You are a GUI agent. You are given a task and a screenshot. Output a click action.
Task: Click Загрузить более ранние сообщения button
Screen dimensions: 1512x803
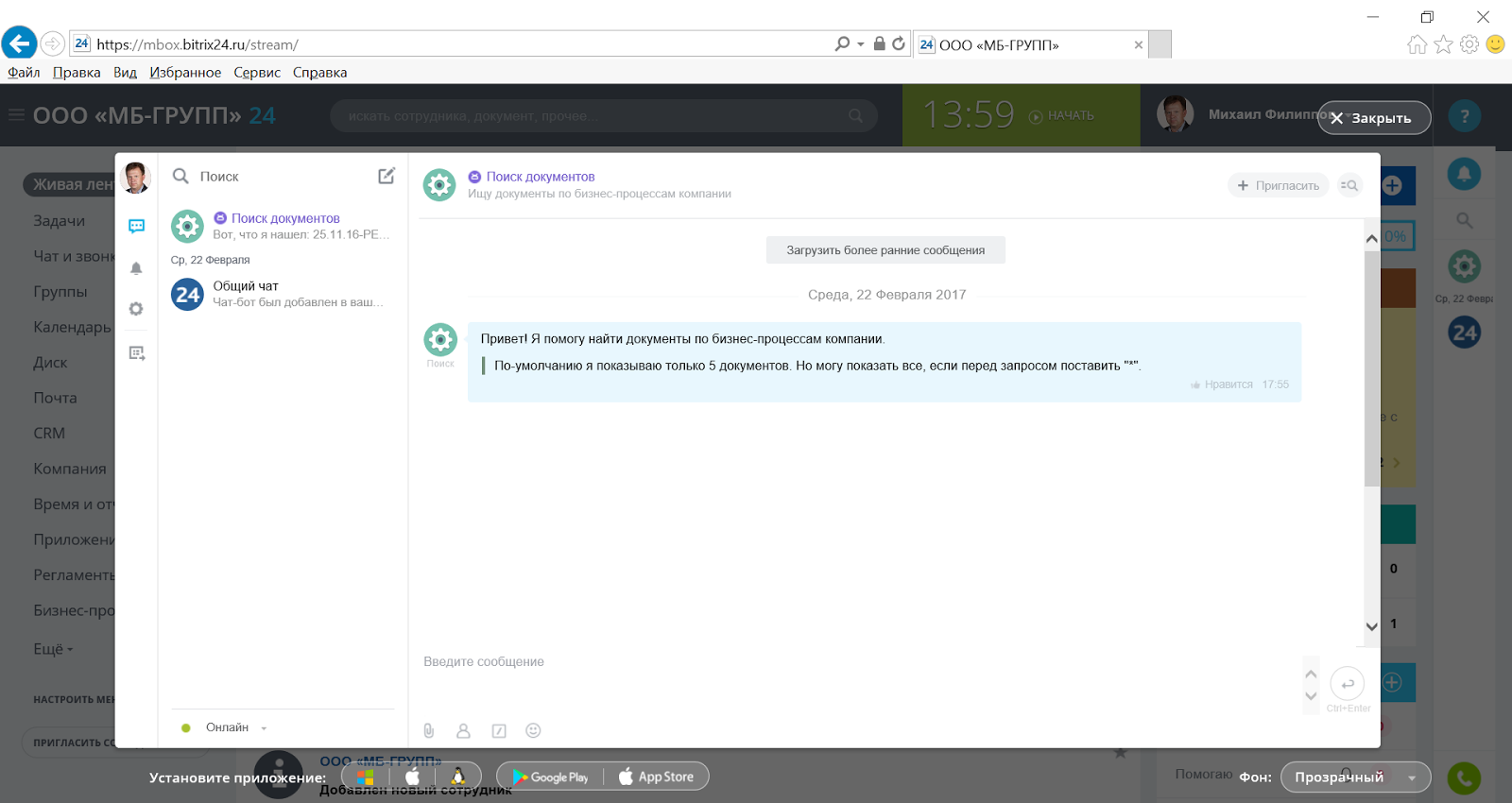[885, 250]
